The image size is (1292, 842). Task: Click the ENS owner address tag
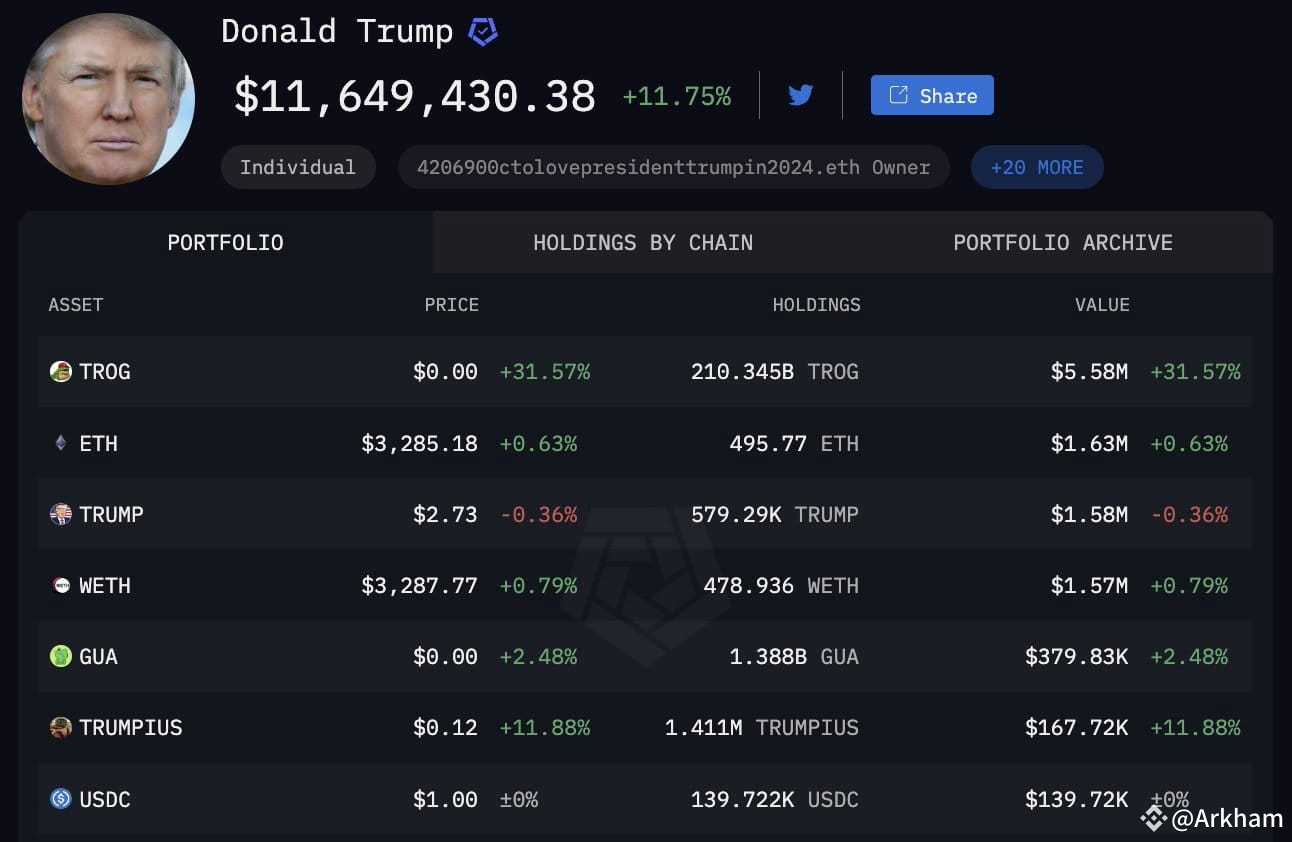[x=674, y=167]
